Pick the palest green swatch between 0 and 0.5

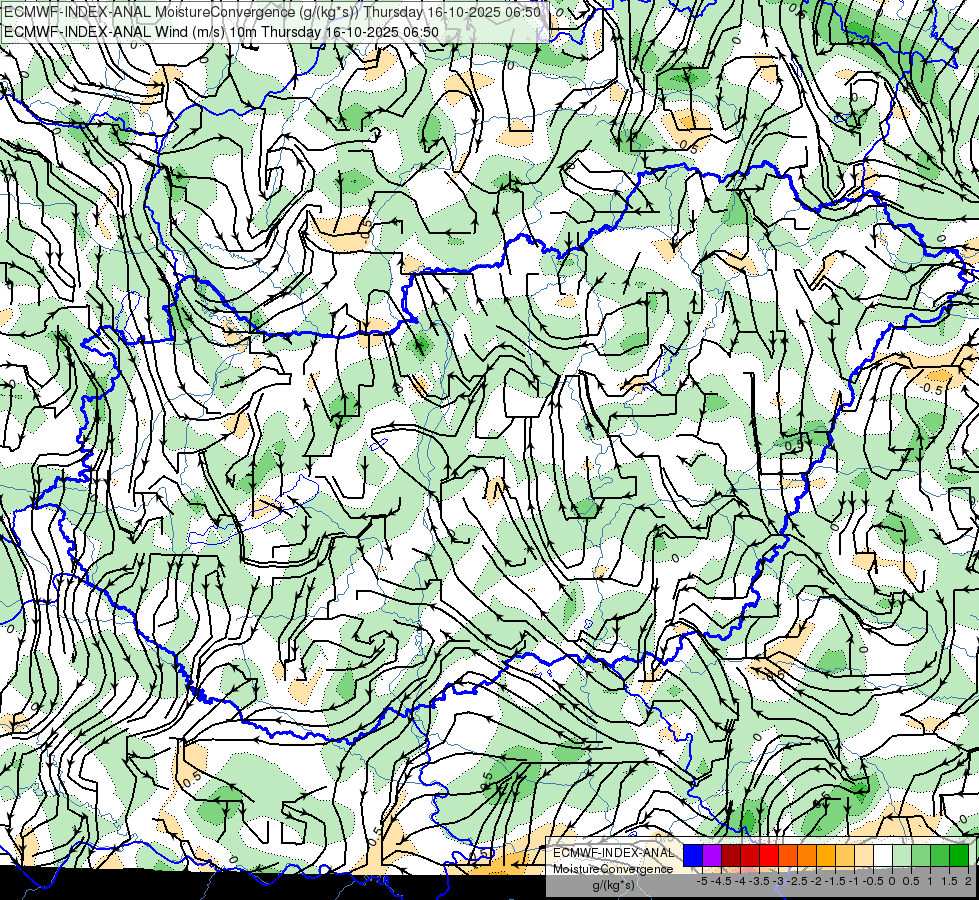click(902, 856)
